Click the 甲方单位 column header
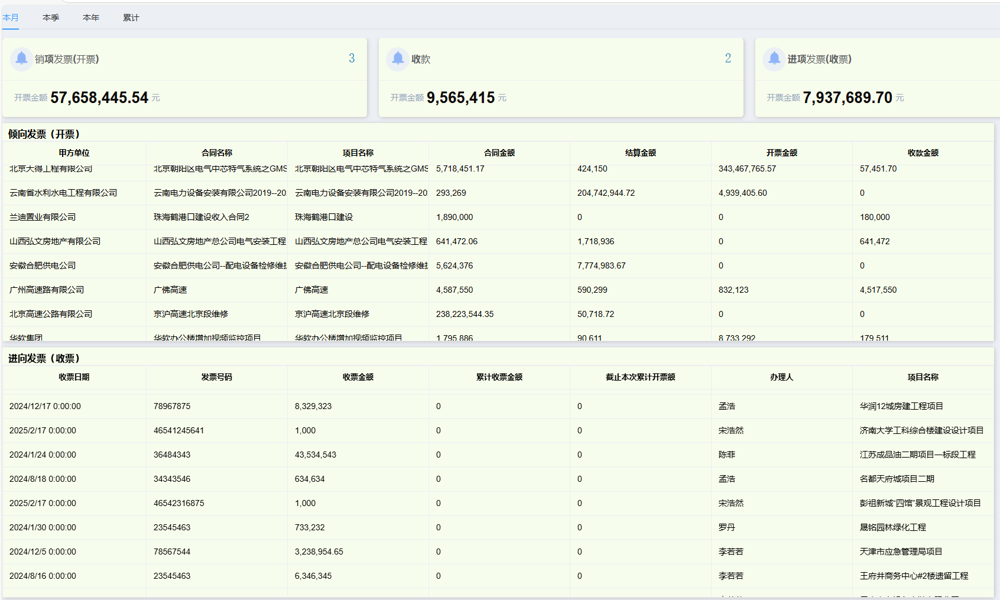 74,153
